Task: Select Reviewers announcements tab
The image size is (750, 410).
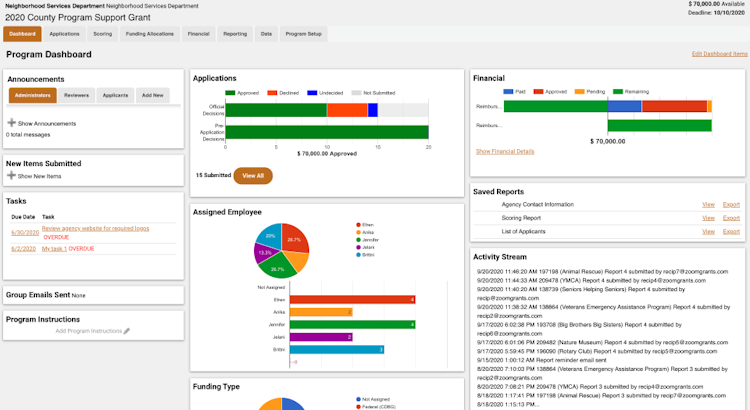Action: [x=77, y=95]
